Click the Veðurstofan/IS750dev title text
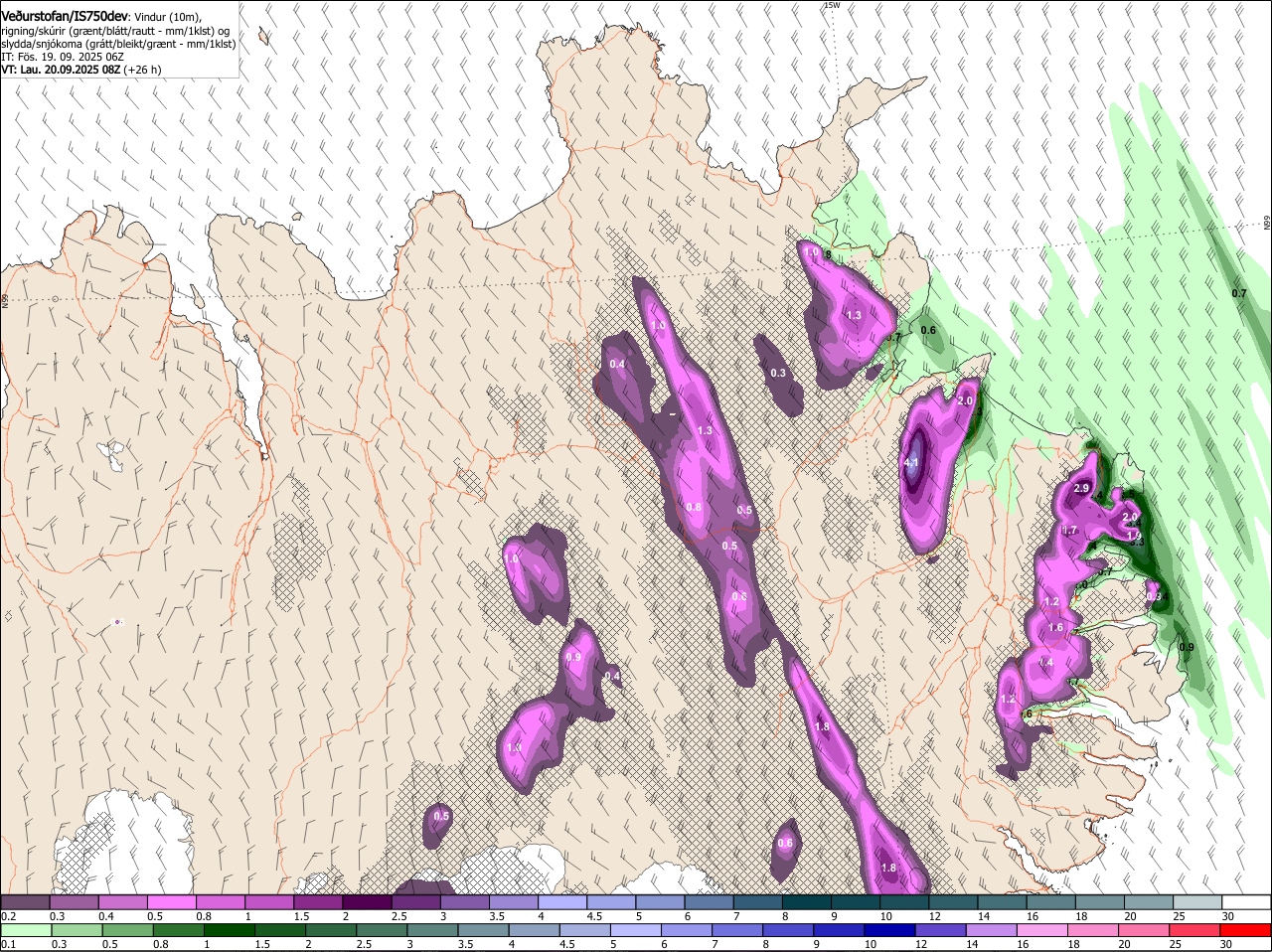The width and height of the screenshot is (1272, 952). (x=64, y=16)
